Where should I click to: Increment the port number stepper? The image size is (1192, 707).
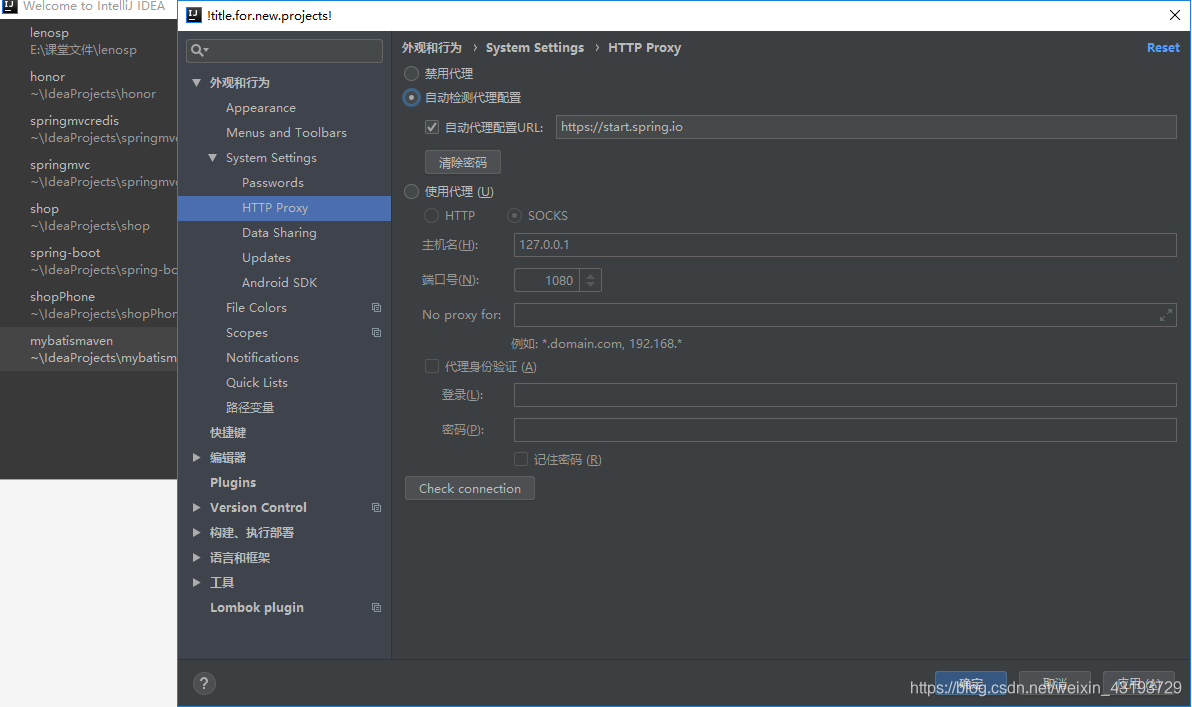(591, 276)
